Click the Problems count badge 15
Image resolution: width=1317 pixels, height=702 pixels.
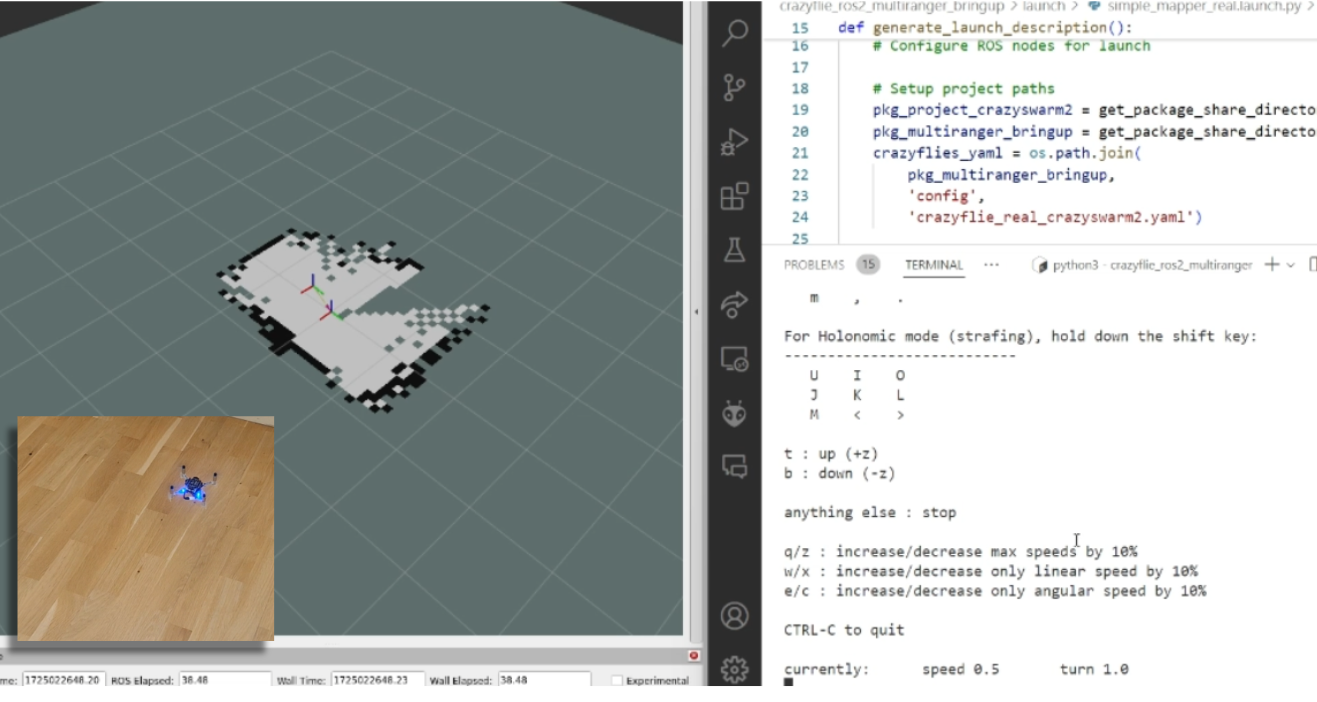coord(867,265)
